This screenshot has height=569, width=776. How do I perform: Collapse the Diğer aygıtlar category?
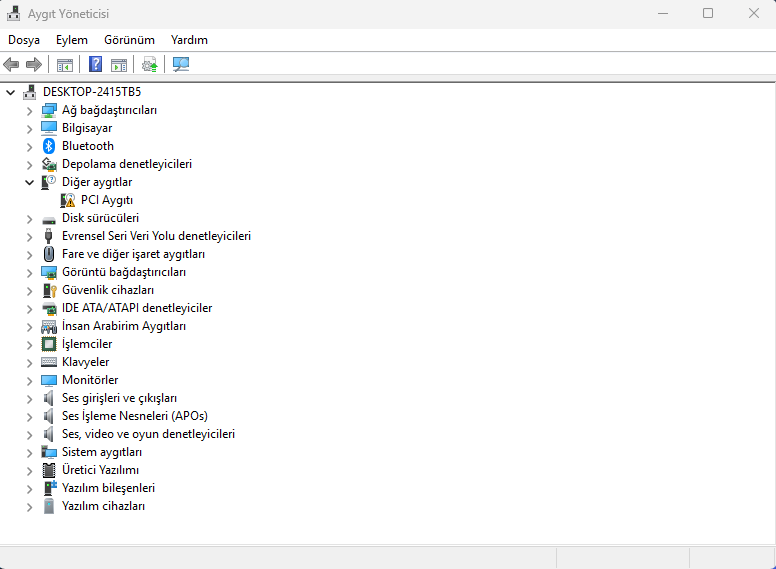pos(30,183)
